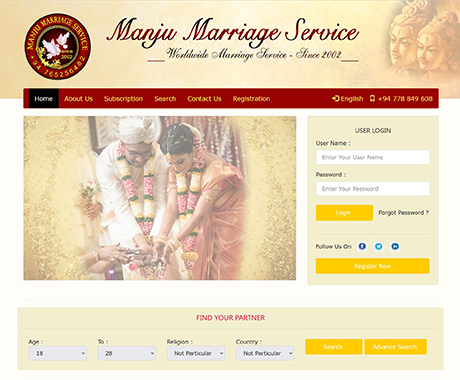Click the Register Now button
This screenshot has height=380, width=460.
click(373, 266)
